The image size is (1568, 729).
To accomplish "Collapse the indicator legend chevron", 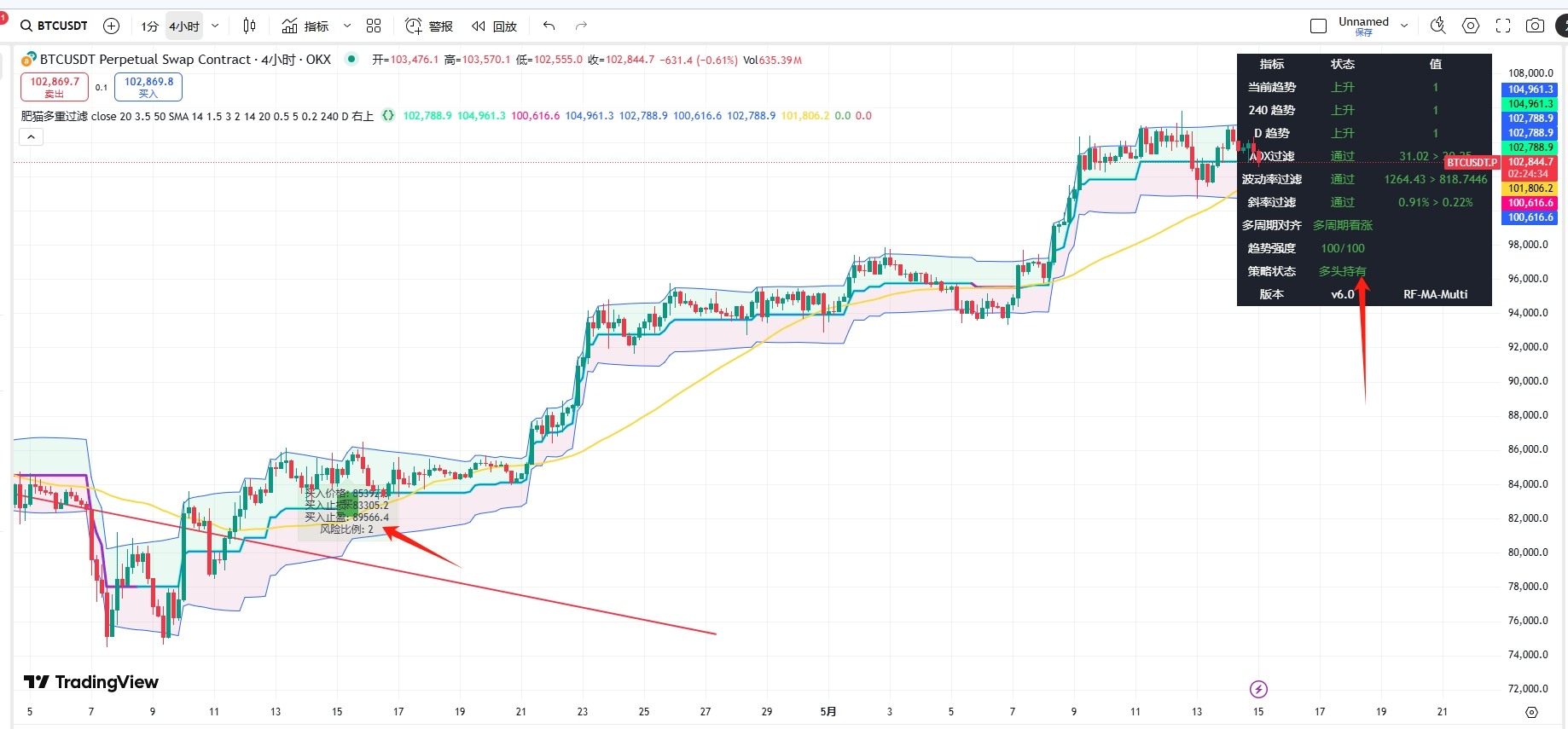I will (x=31, y=137).
